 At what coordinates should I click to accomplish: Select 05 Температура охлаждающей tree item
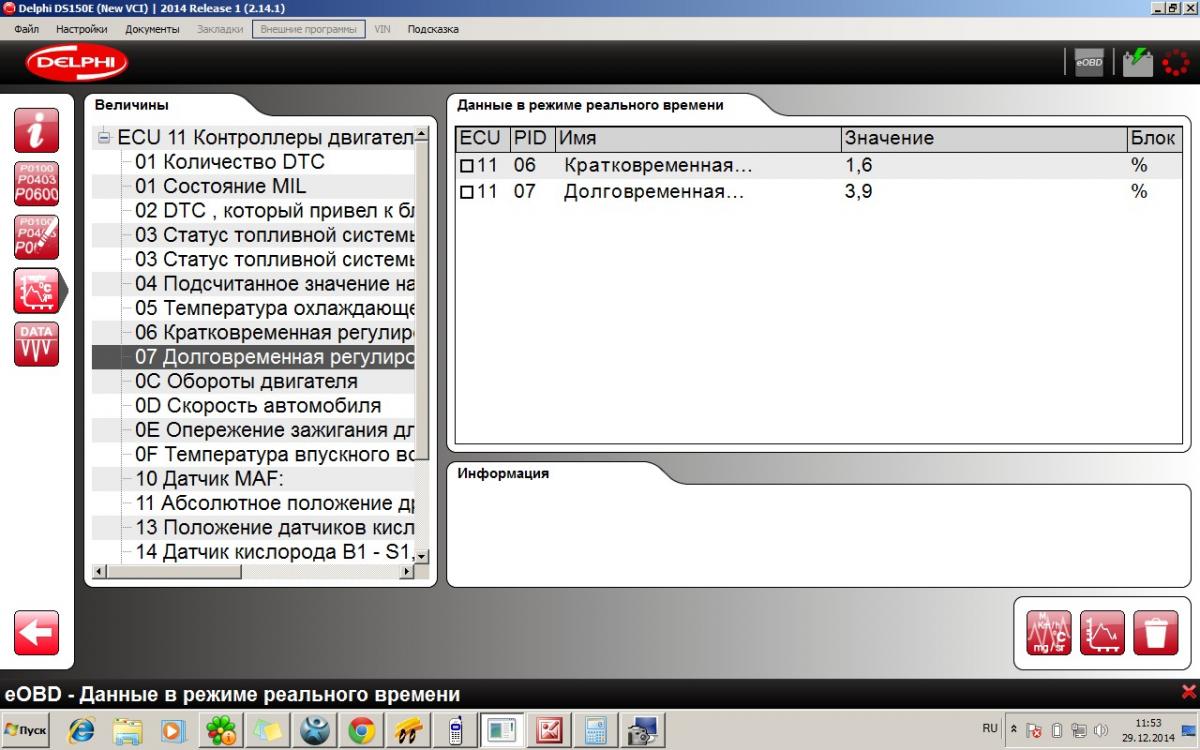coord(275,309)
